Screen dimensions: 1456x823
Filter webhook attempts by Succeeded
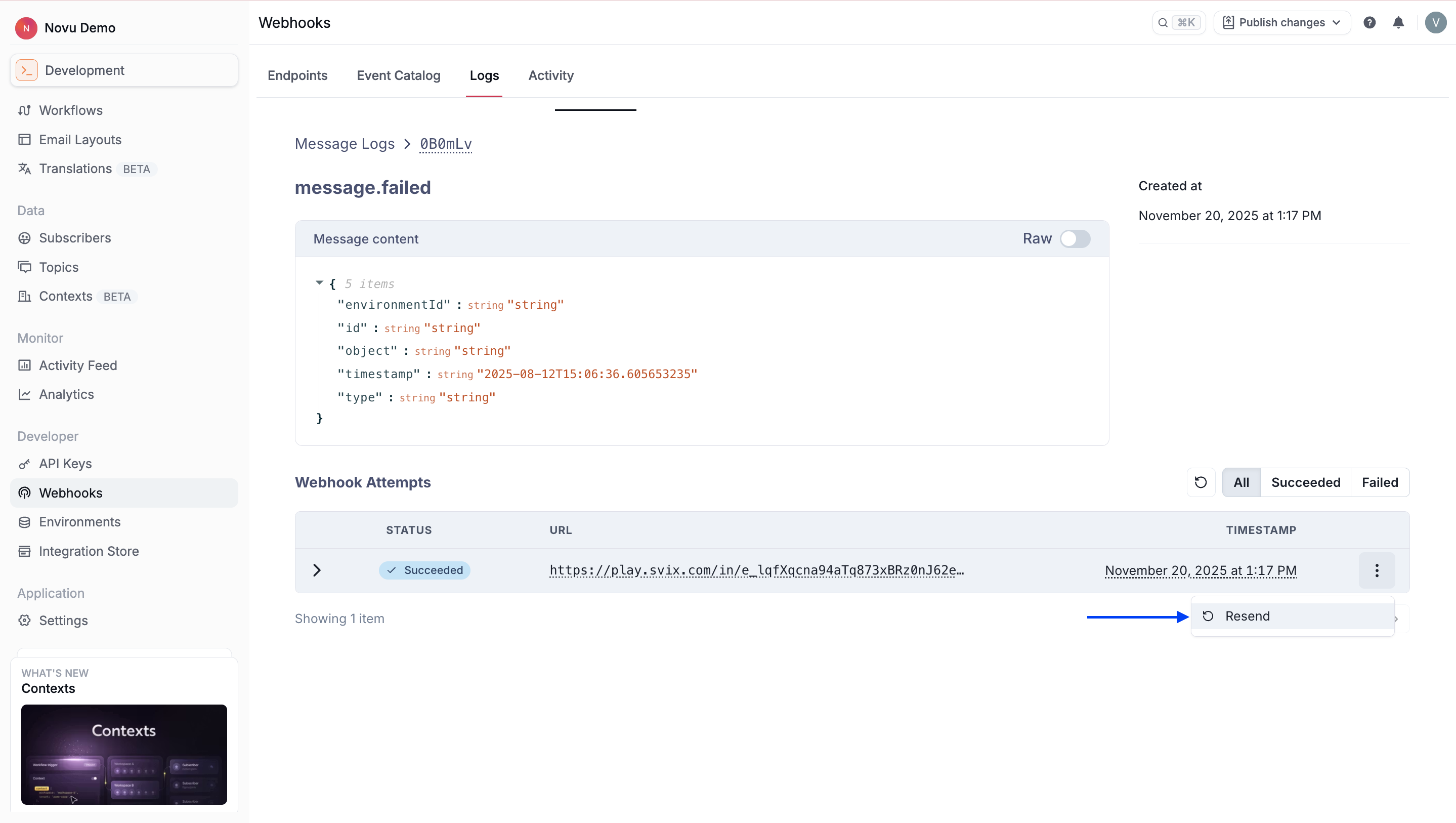coord(1305,482)
